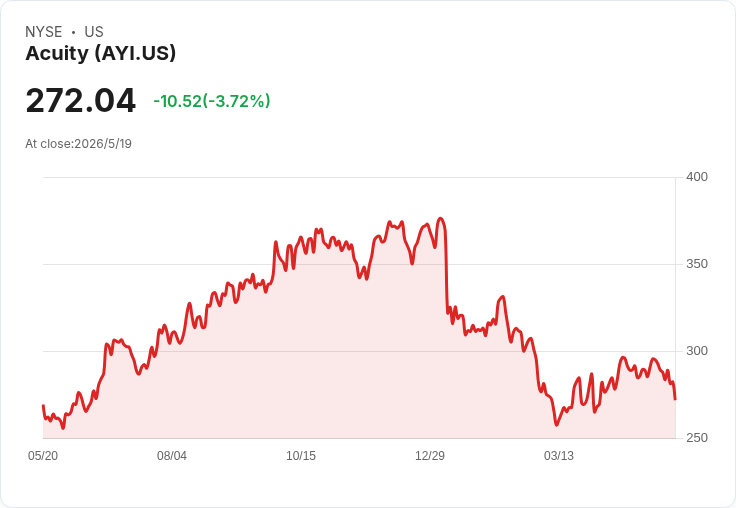Screen dimensions: 736x508
Task: Click the sharp vertical drop after 12/29
Action: (446, 272)
